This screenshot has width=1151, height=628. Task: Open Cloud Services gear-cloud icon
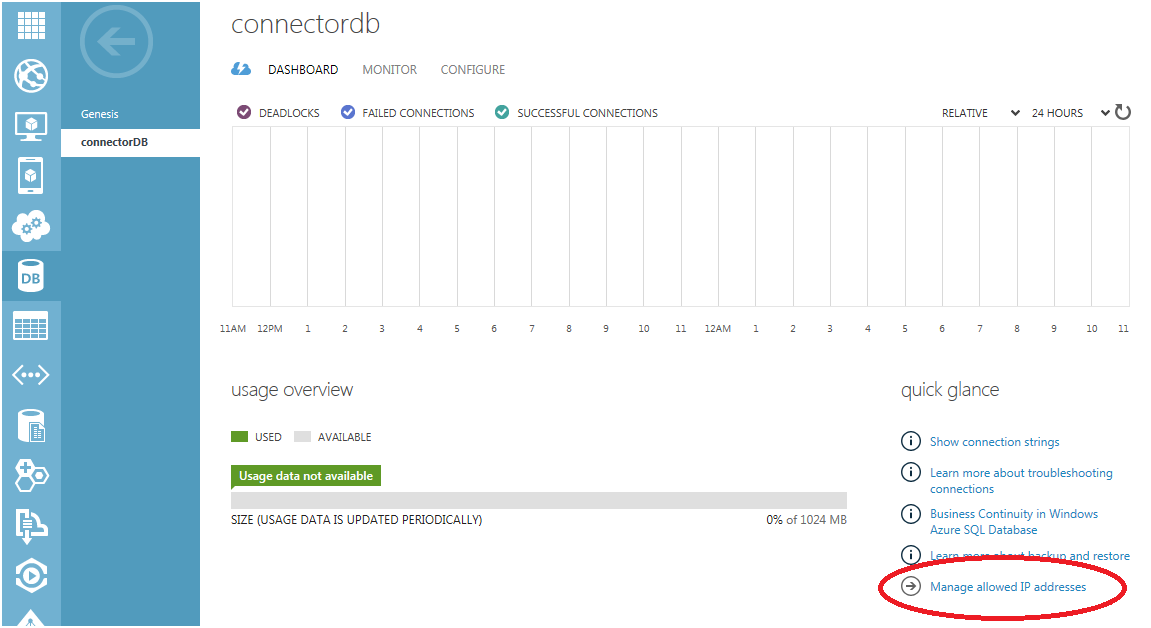[30, 226]
